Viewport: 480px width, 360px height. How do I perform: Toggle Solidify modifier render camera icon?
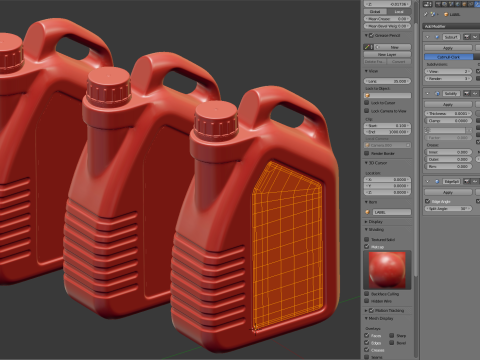[467, 94]
